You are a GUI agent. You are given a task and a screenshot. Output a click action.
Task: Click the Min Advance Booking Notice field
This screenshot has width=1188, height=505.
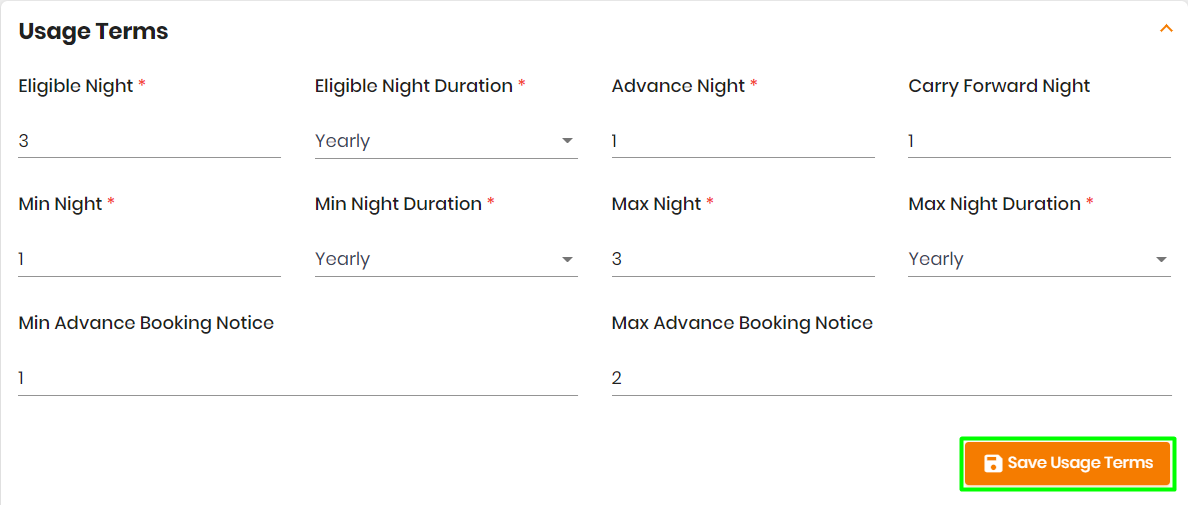[x=298, y=379]
